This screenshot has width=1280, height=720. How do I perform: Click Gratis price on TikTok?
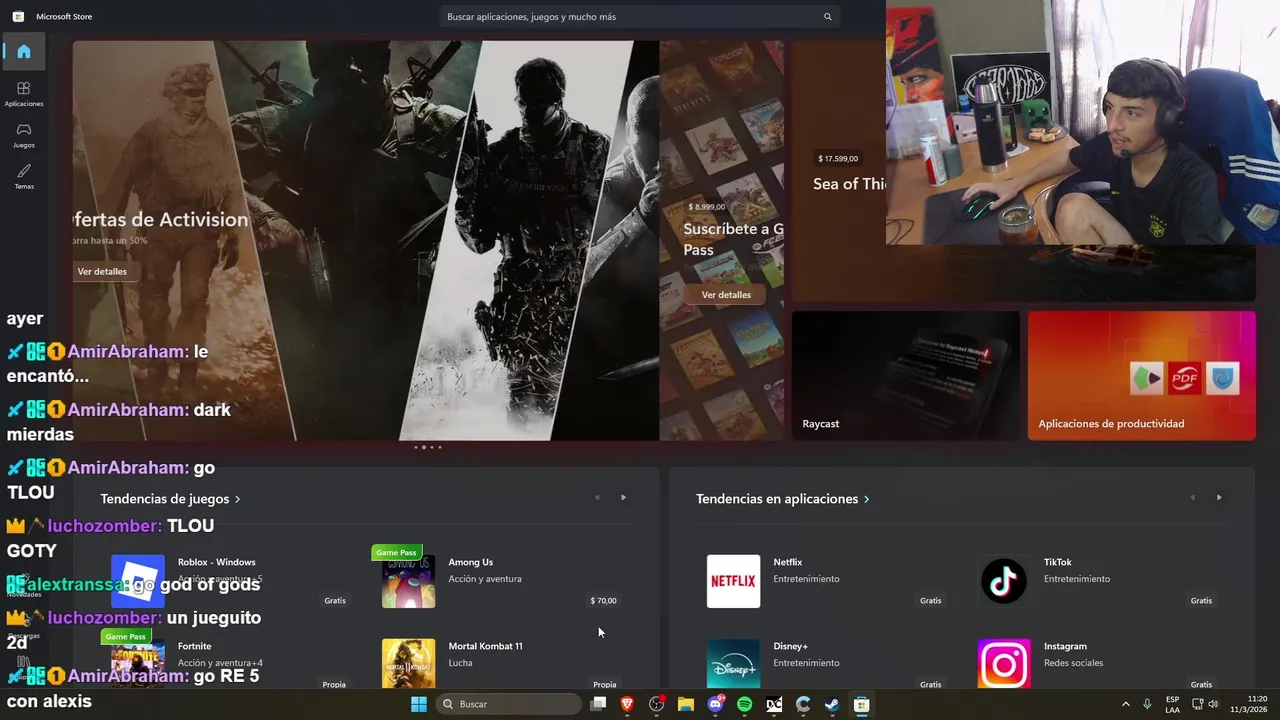click(x=1201, y=601)
